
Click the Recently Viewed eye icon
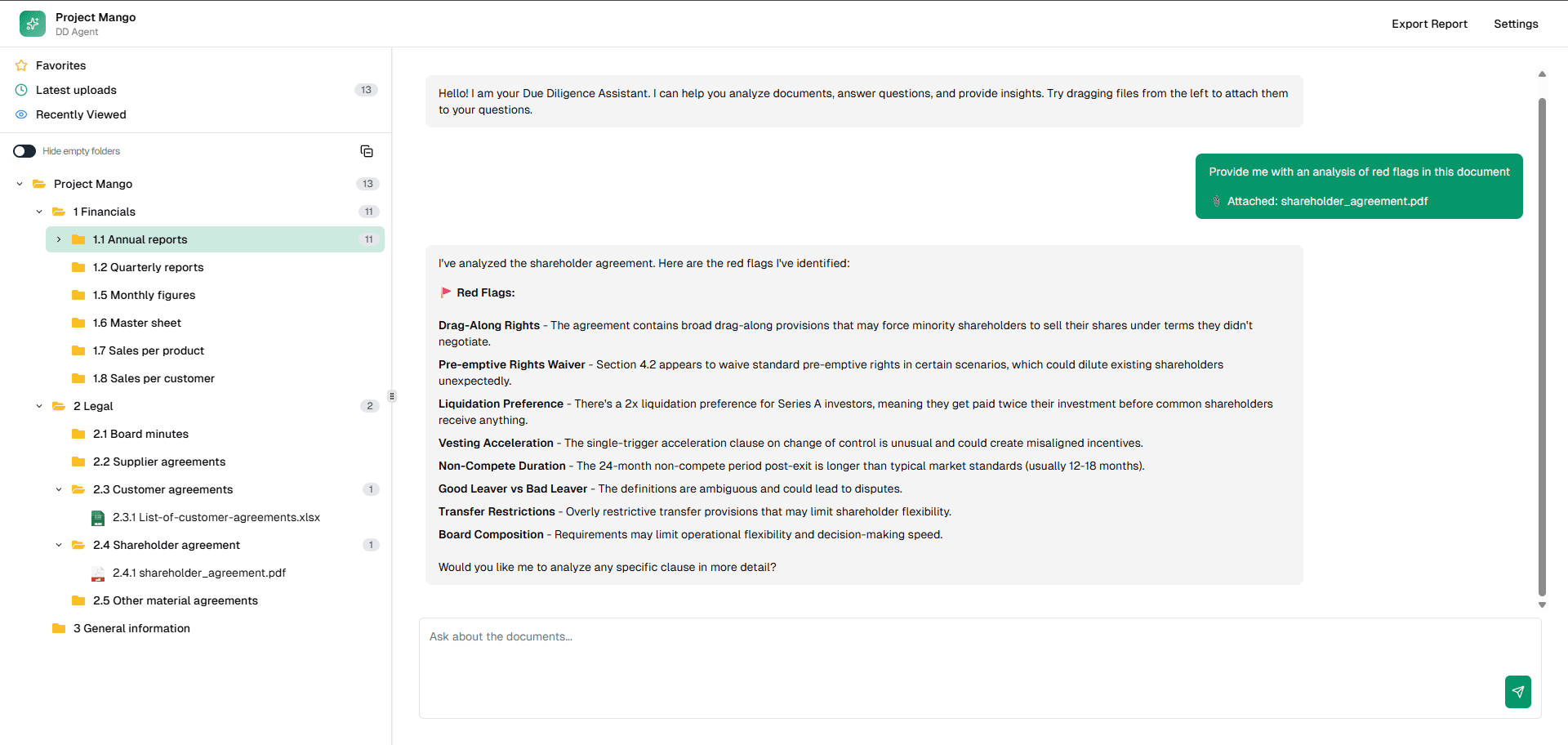pos(21,114)
